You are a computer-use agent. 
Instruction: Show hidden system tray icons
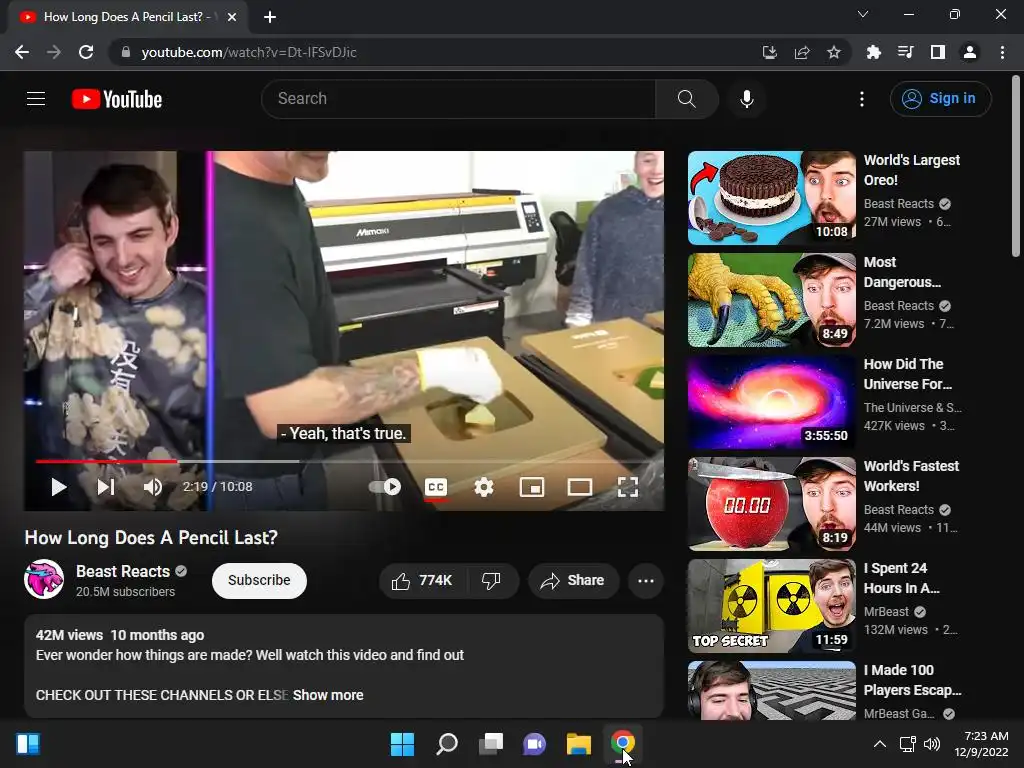click(880, 744)
